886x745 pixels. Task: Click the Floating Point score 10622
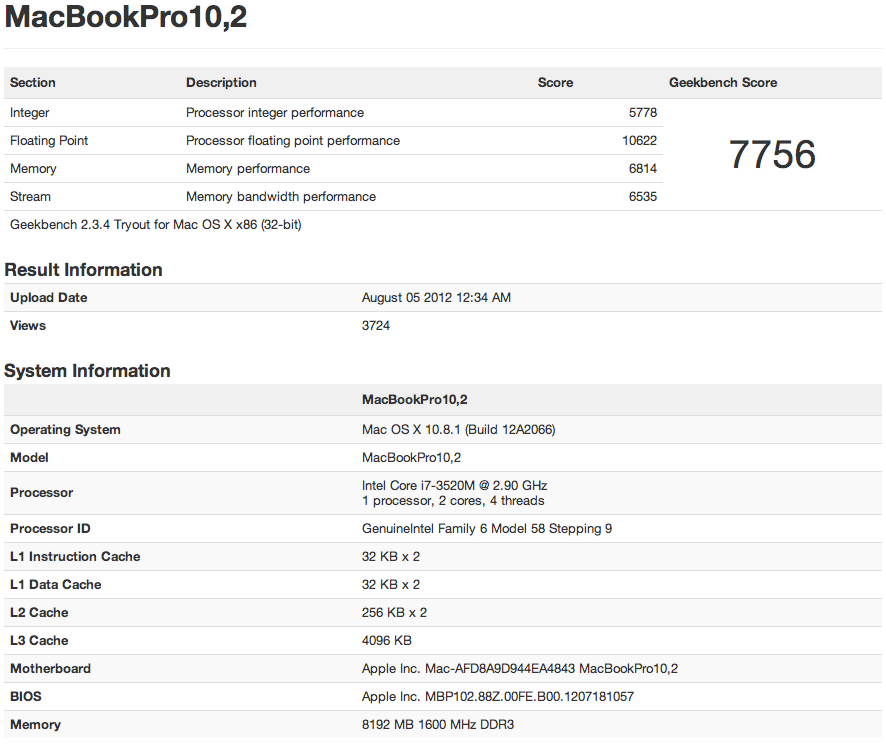coord(639,141)
